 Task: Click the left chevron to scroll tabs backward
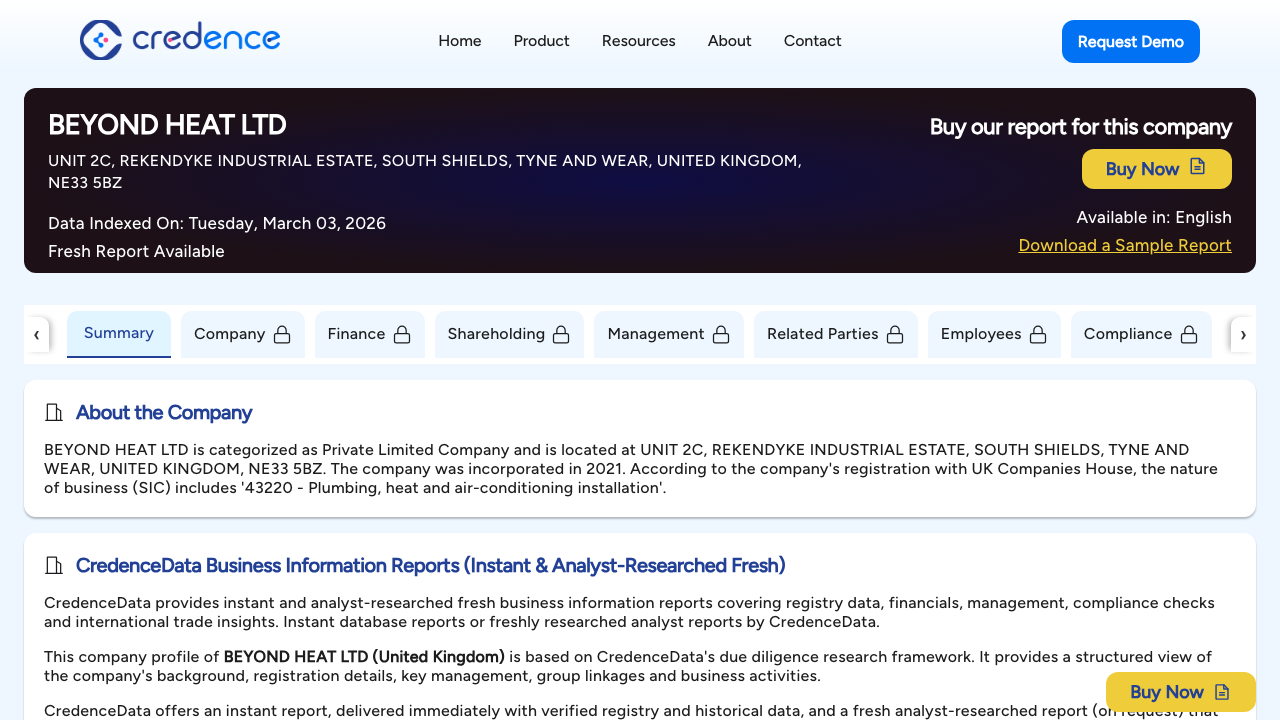37,334
